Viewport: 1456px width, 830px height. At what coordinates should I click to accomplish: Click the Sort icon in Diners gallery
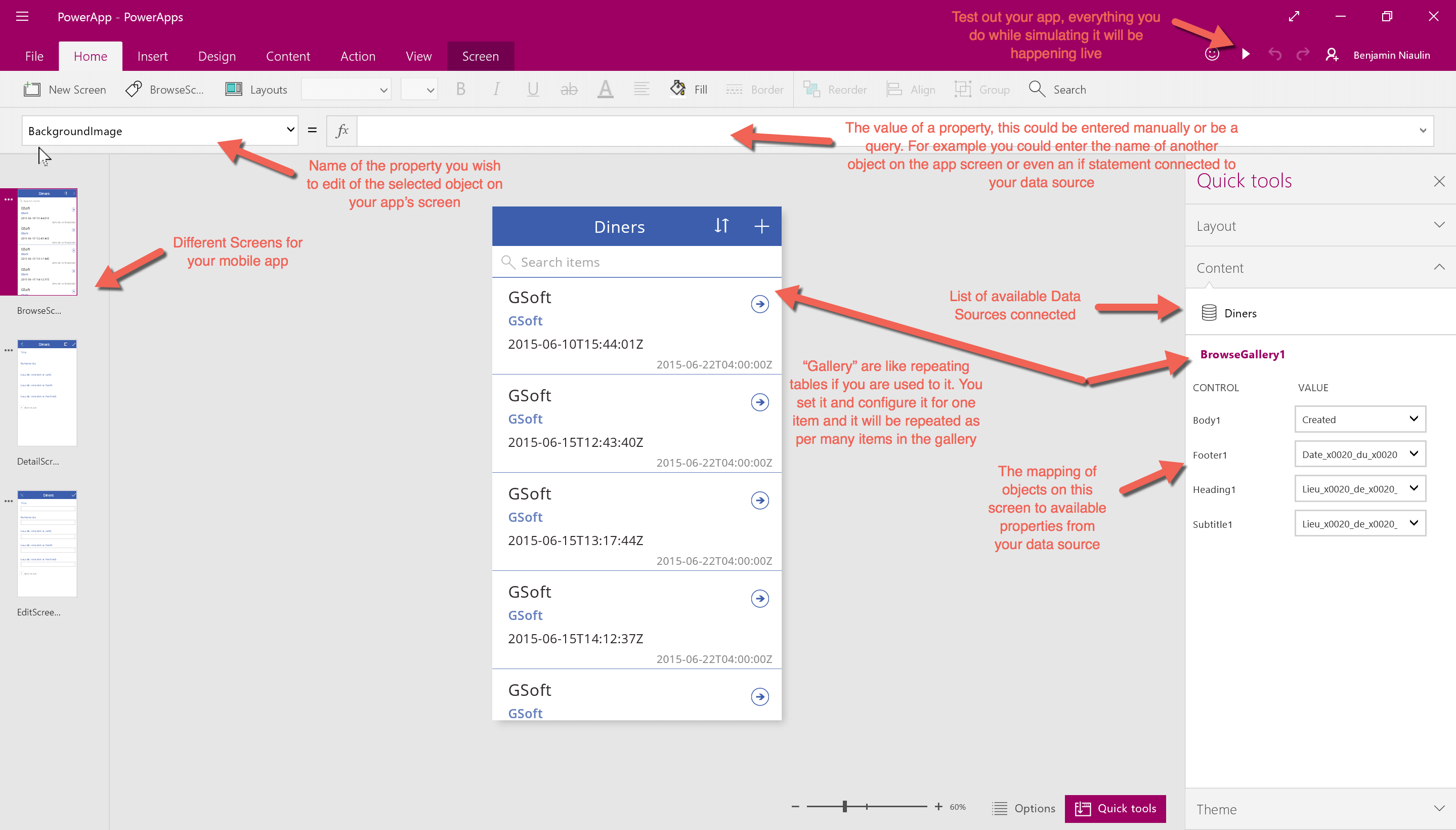point(721,225)
